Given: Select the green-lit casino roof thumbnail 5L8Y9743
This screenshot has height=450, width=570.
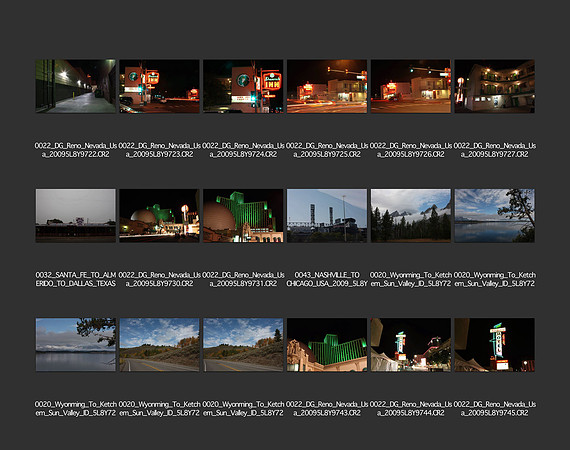Looking at the screenshot, I should [327, 345].
